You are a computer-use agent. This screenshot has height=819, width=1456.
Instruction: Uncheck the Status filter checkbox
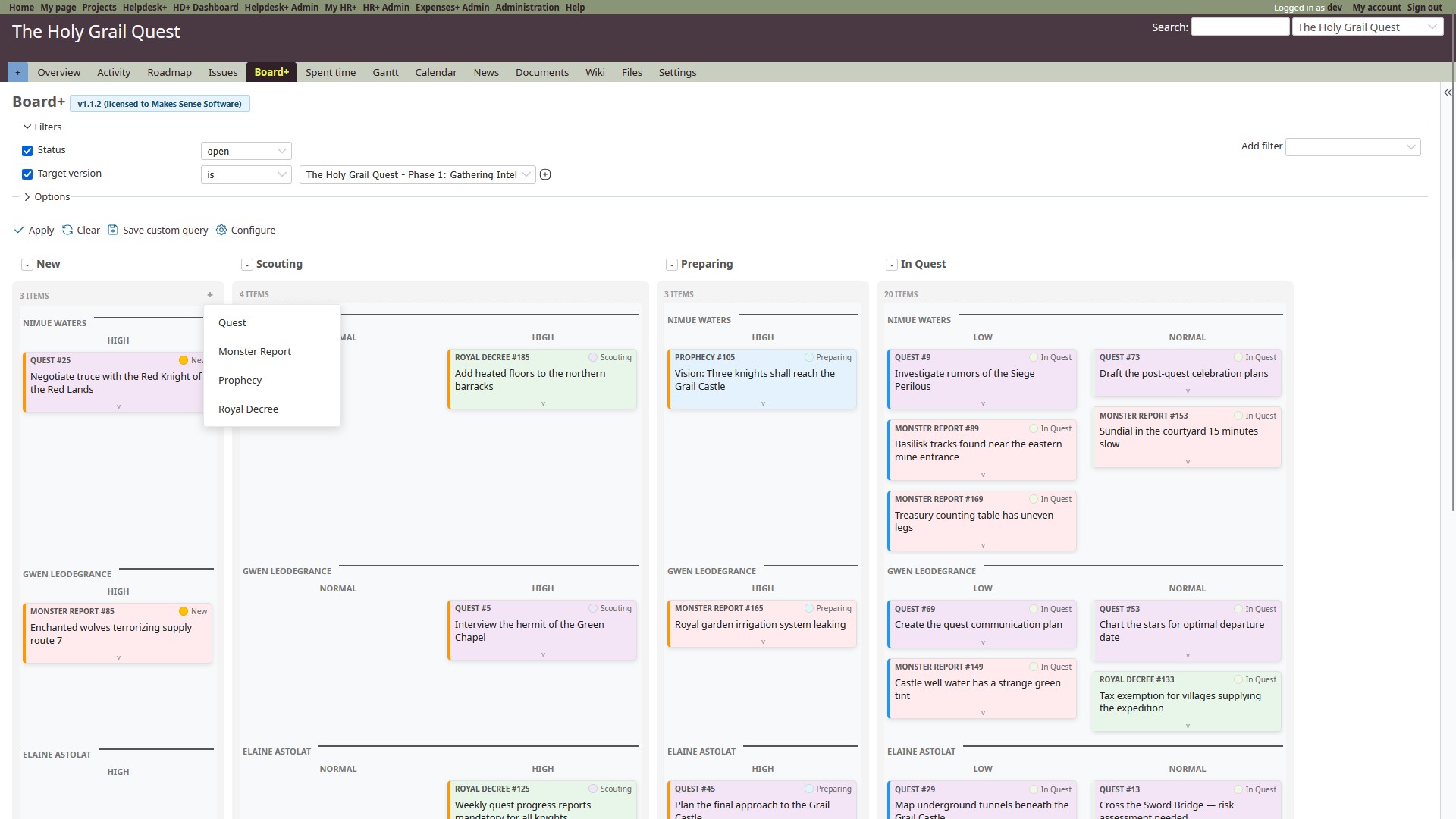(x=27, y=151)
